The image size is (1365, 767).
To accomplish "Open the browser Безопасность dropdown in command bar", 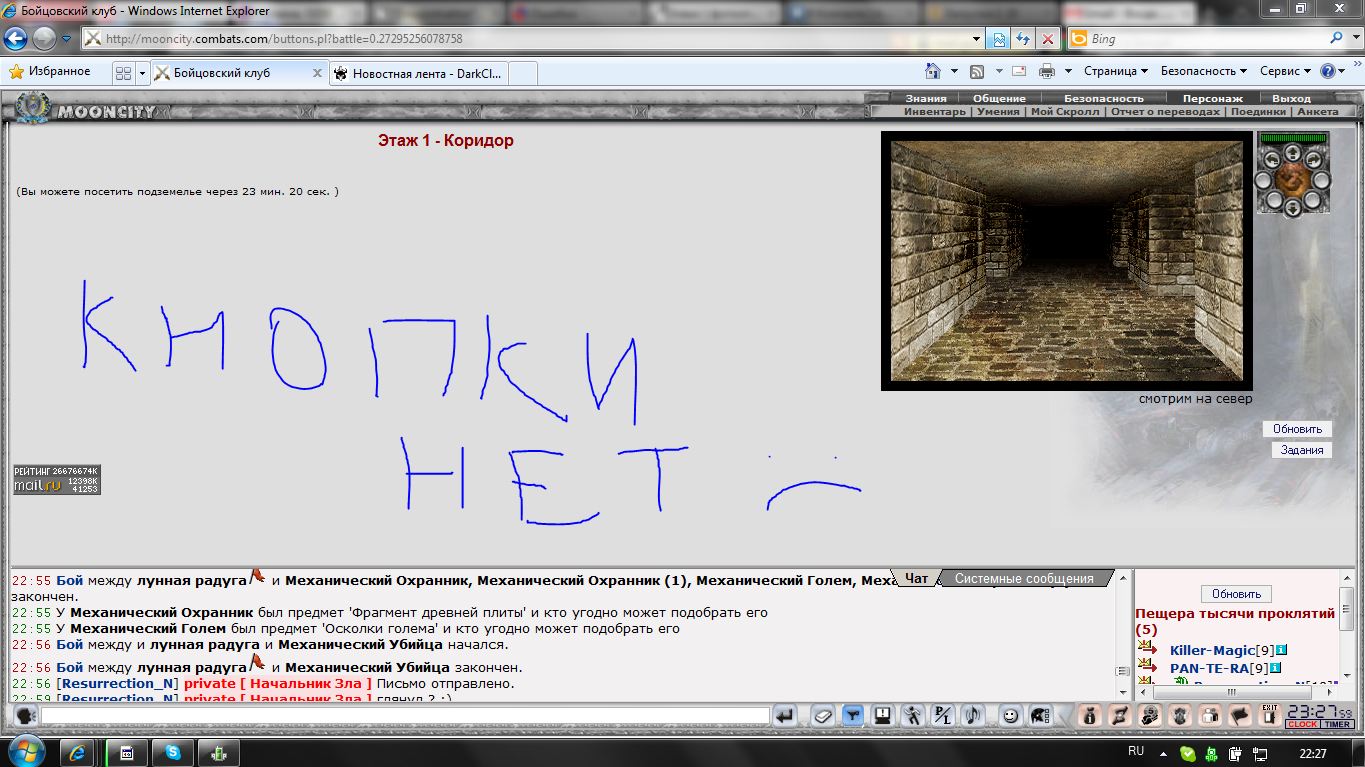I will (x=1204, y=71).
